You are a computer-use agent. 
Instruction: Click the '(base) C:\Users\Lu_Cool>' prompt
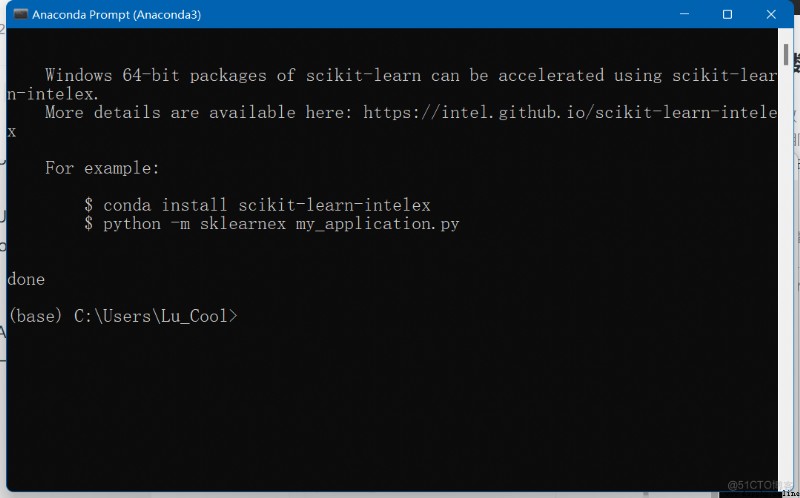click(123, 316)
